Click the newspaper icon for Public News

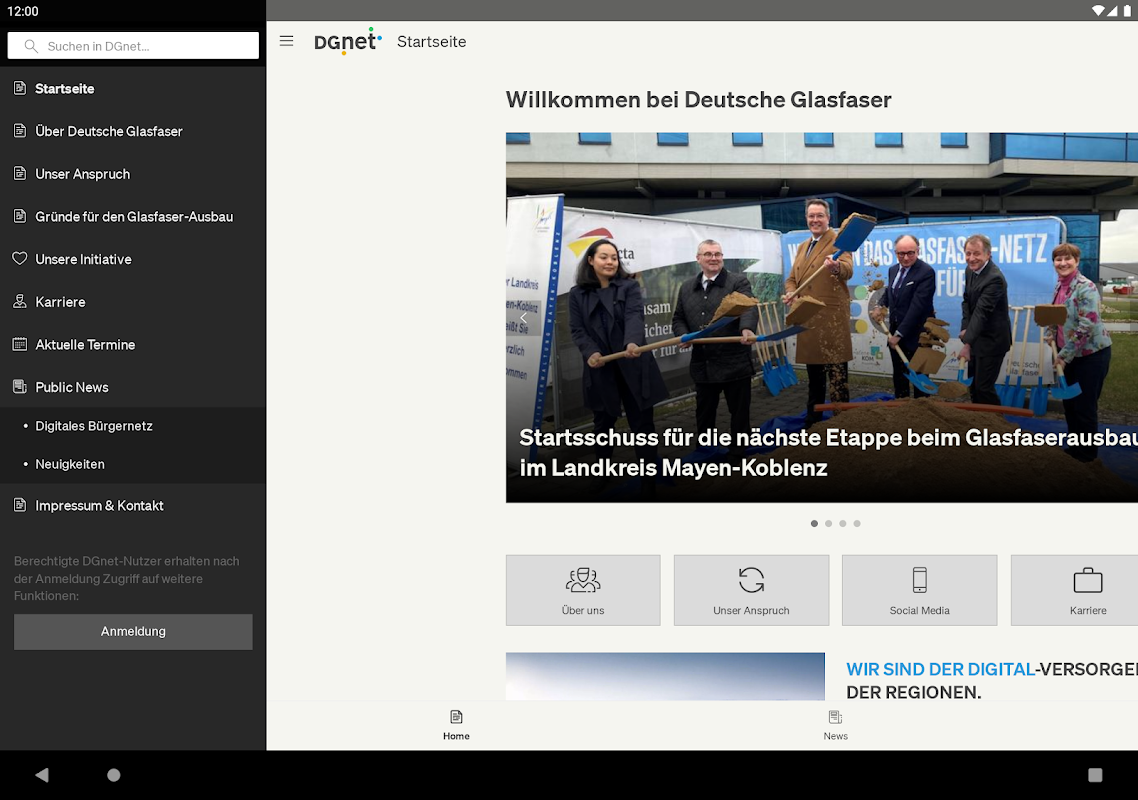[x=20, y=387]
